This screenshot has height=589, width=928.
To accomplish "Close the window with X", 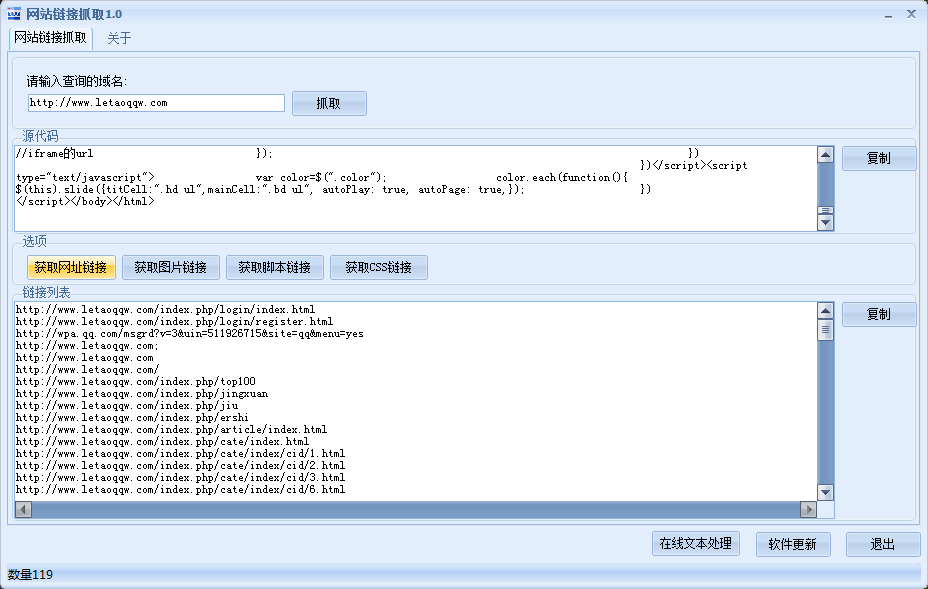I will [911, 14].
